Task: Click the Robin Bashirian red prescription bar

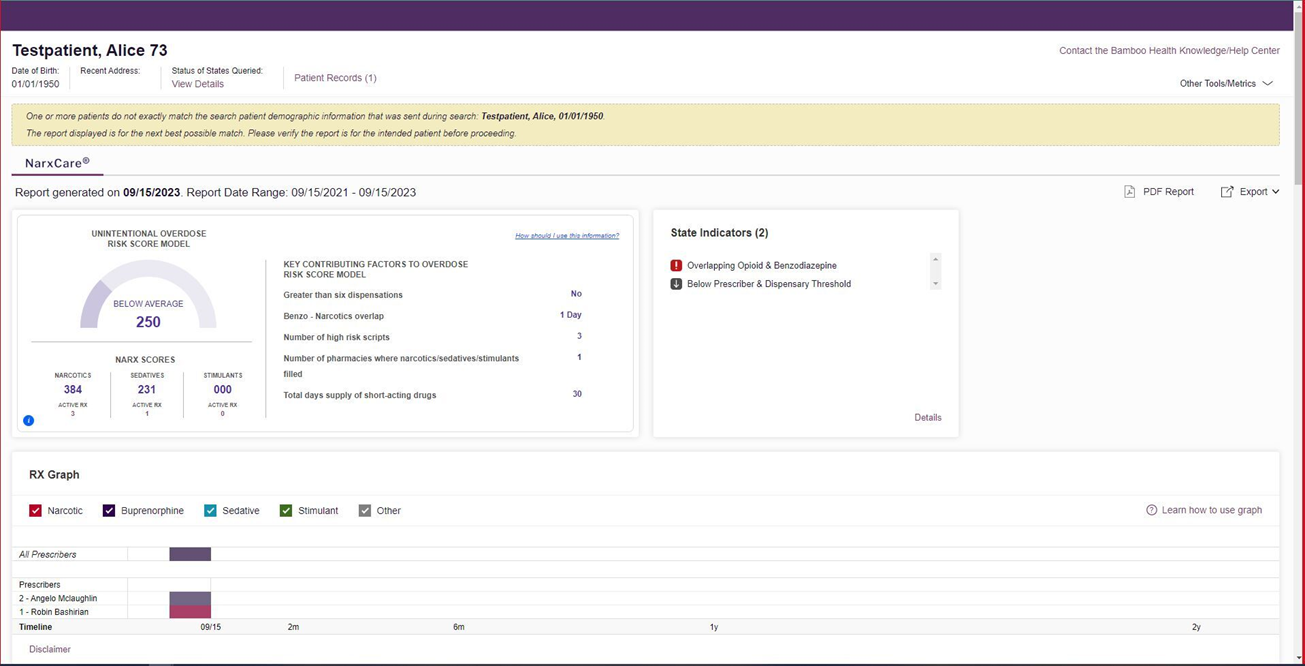Action: click(x=190, y=612)
